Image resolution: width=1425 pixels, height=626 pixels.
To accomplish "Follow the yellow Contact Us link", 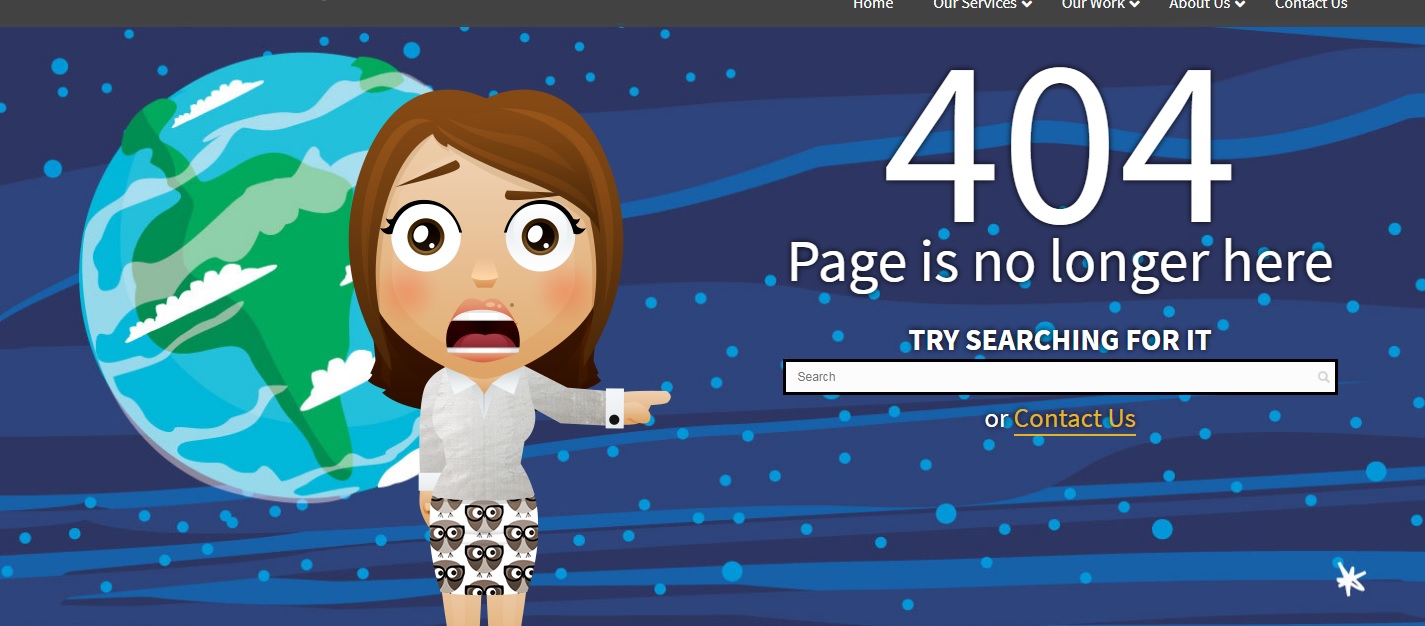I will coord(1075,418).
